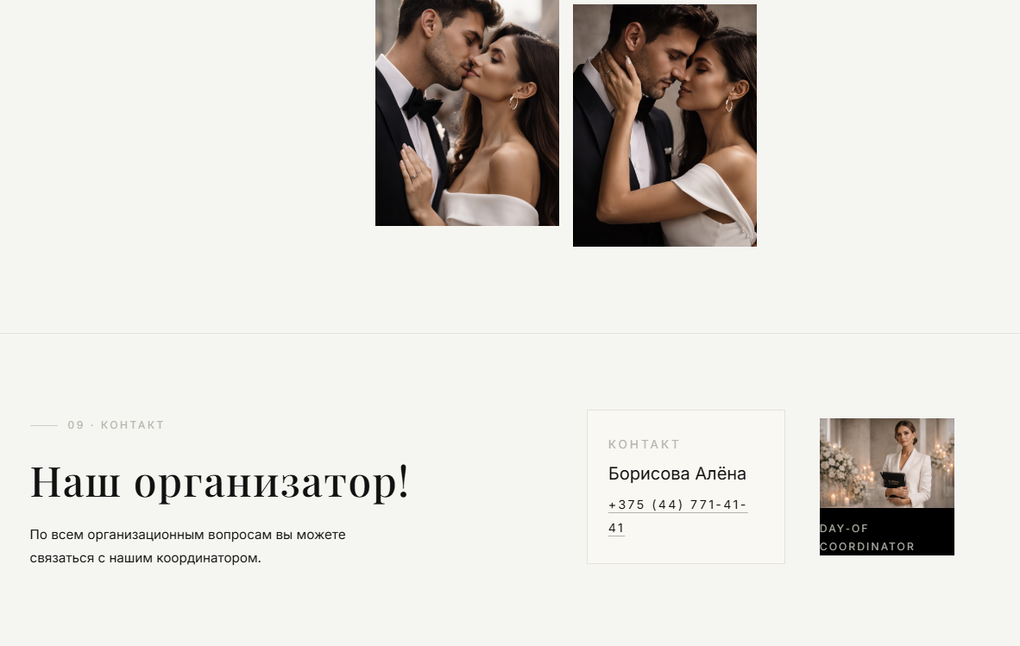The width and height of the screenshot is (1020, 646).
Task: Click the second phone line showing 41
Action: point(616,528)
